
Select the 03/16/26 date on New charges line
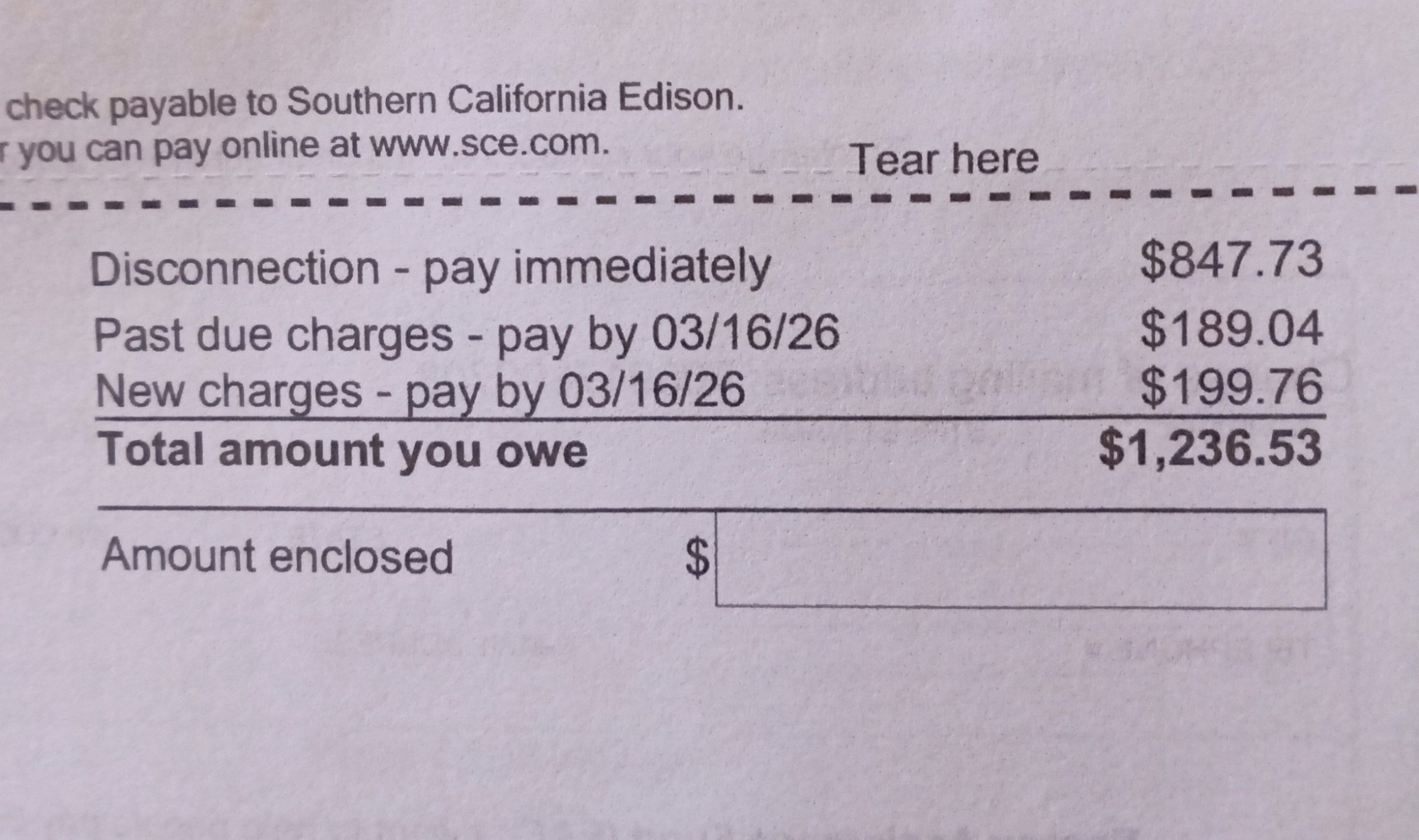652,390
